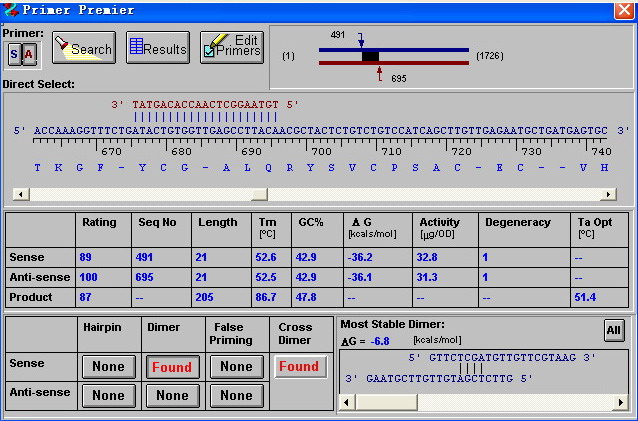The width and height of the screenshot is (638, 421).
Task: Click the sequence end label (1726)
Action: click(x=490, y=56)
